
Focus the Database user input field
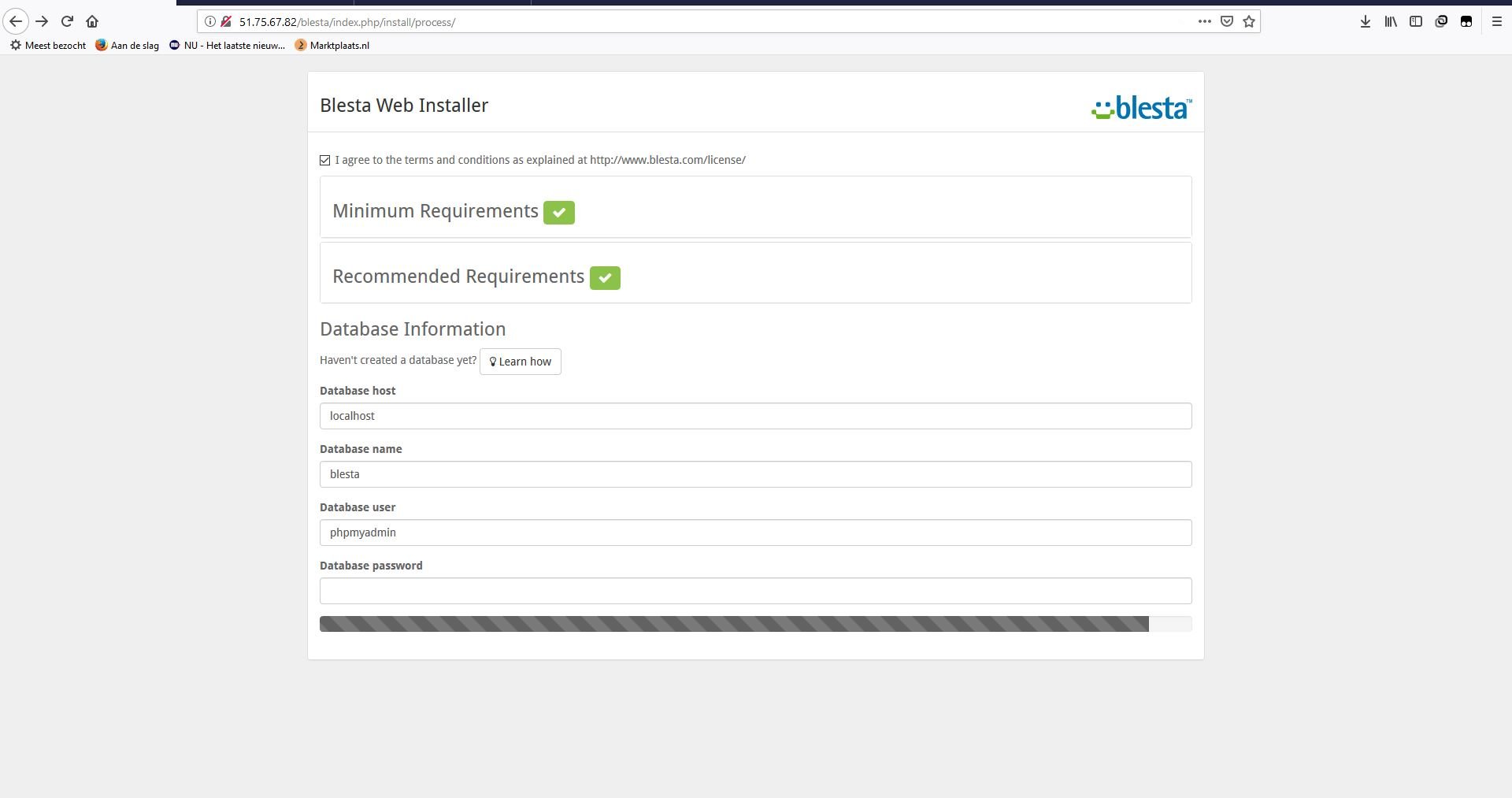[x=755, y=533]
